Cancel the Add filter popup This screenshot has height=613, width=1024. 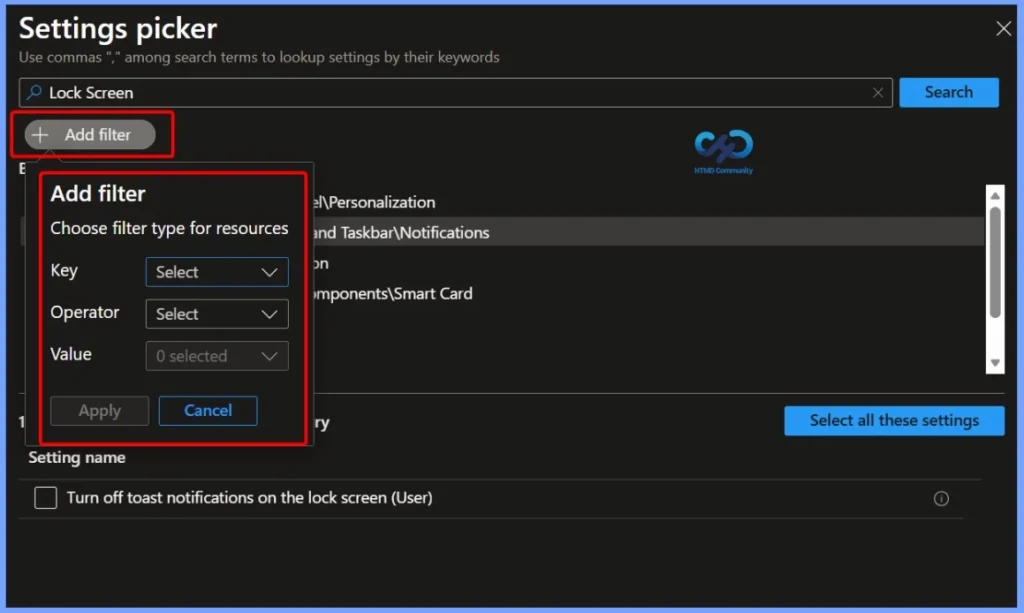207,410
